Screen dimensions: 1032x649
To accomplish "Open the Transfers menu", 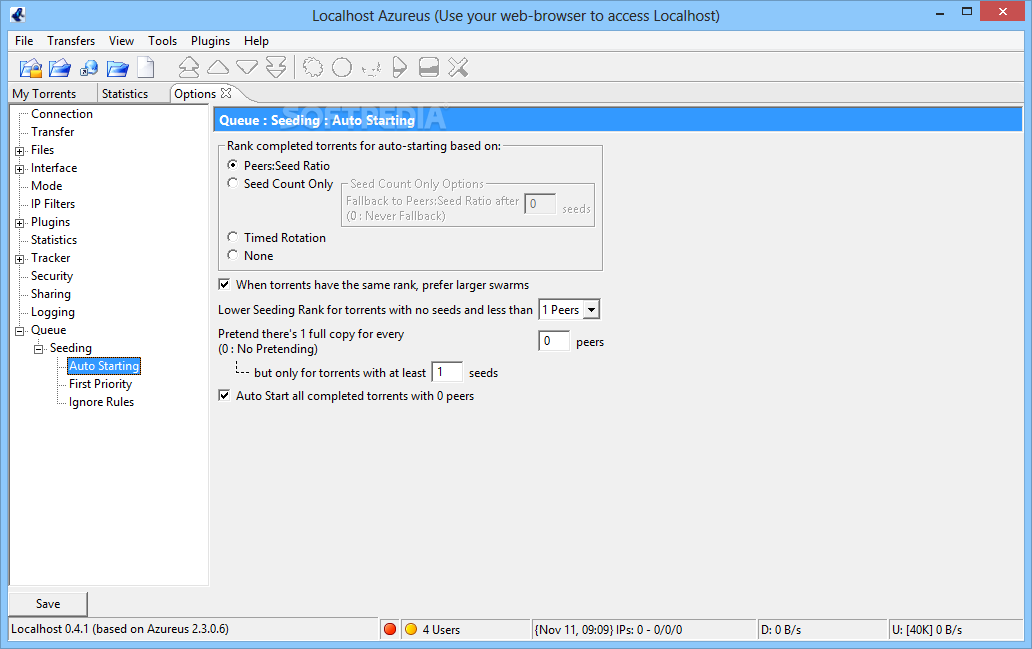I will 71,41.
